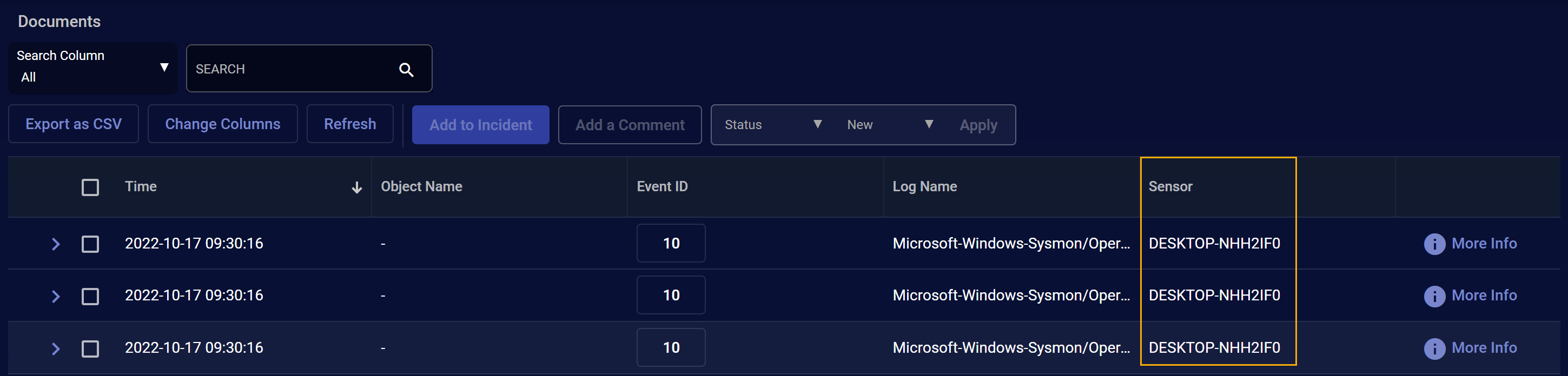Click the Event ID column header

coord(661,187)
